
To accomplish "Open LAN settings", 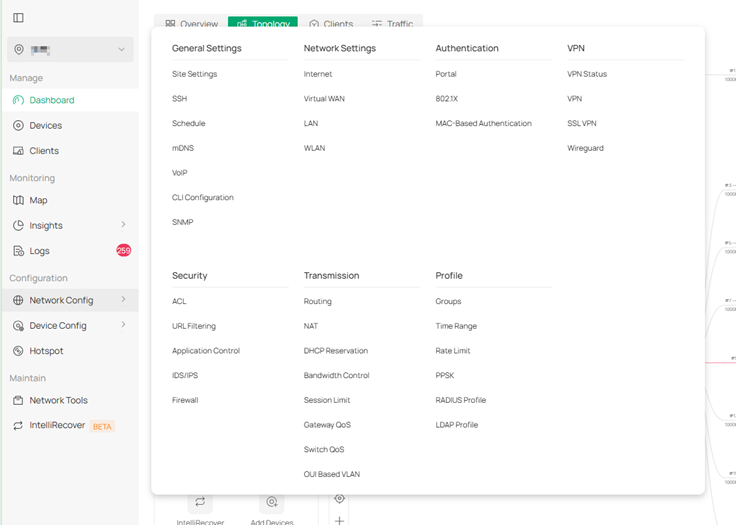I will coord(311,124).
